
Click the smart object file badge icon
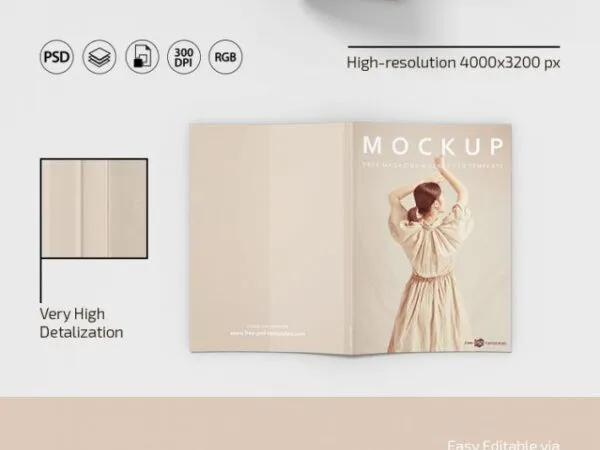142,57
